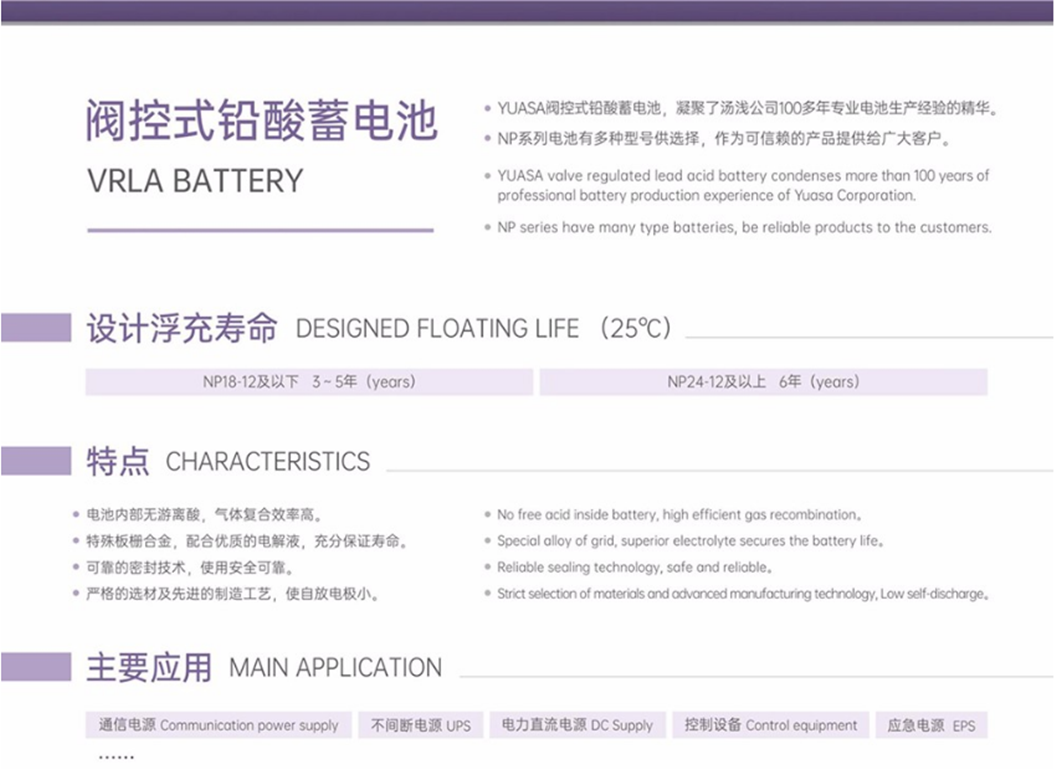The width and height of the screenshot is (1056, 769).
Task: Click the Chinese title 阀控式铅酸蓄电池
Action: [x=262, y=121]
